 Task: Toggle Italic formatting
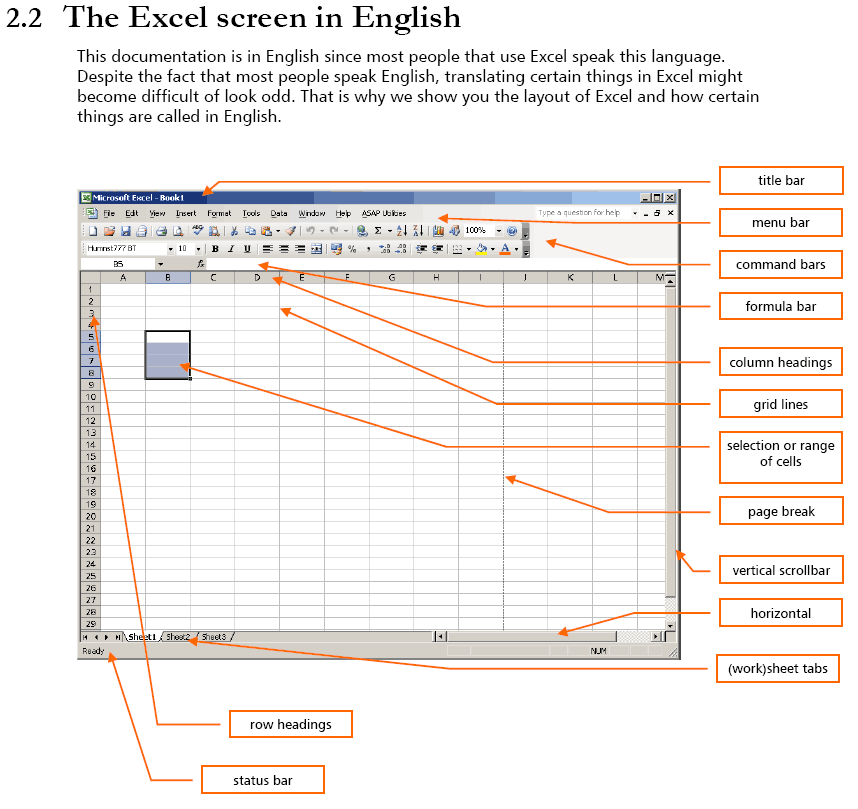pyautogui.click(x=231, y=249)
